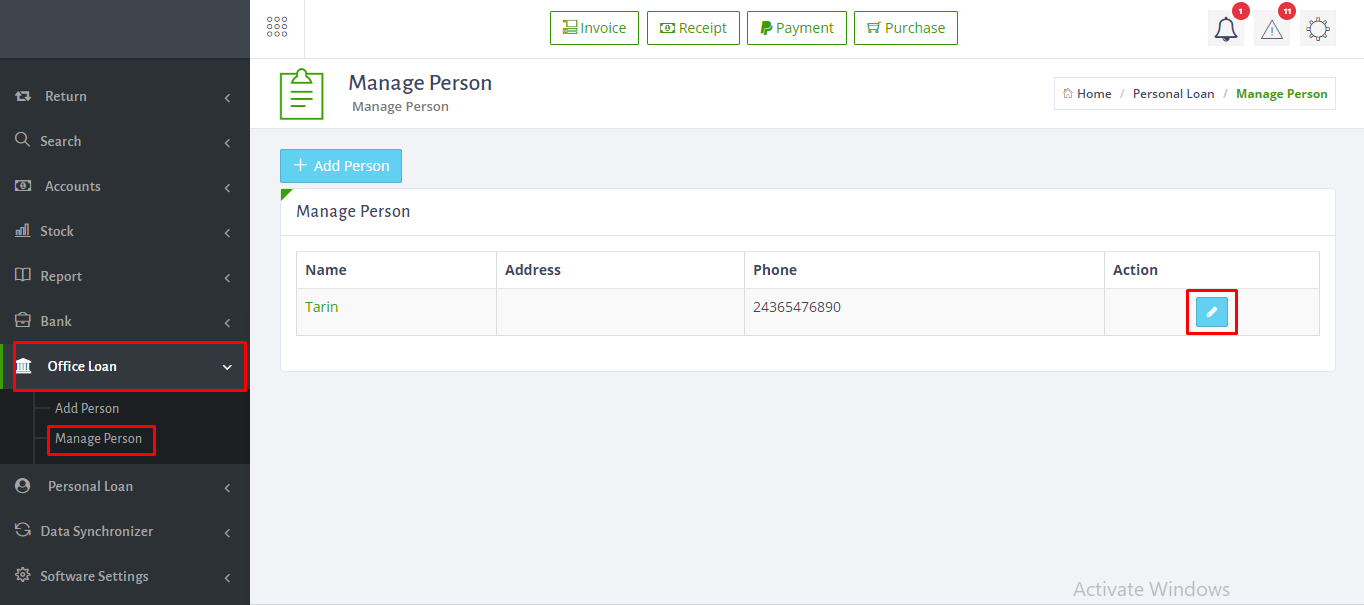Image resolution: width=1364 pixels, height=605 pixels.
Task: Expand the Accounts menu chevron
Action: coord(227,188)
